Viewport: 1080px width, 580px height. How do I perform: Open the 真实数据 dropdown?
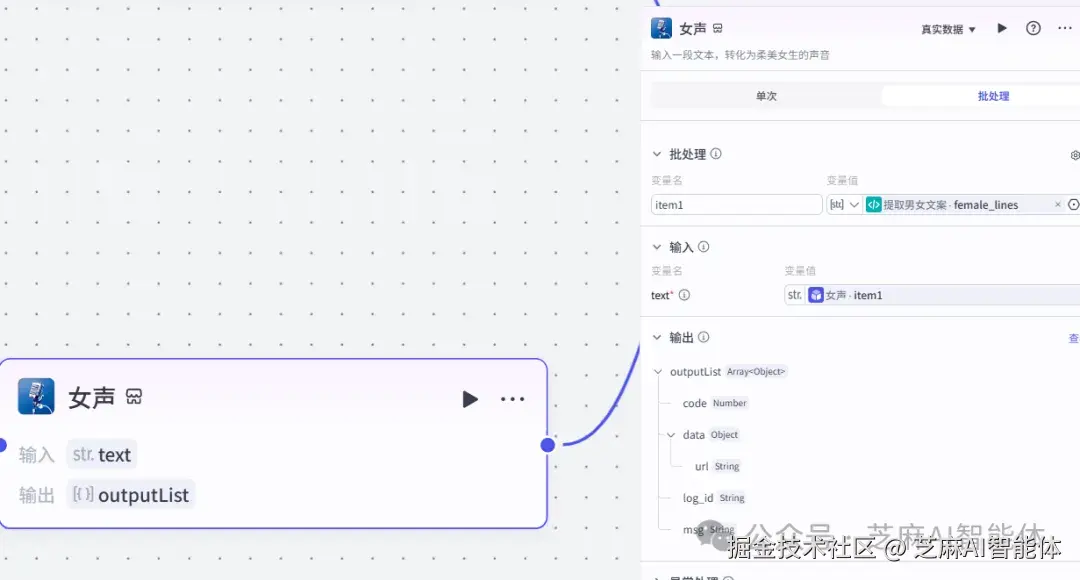tap(948, 28)
